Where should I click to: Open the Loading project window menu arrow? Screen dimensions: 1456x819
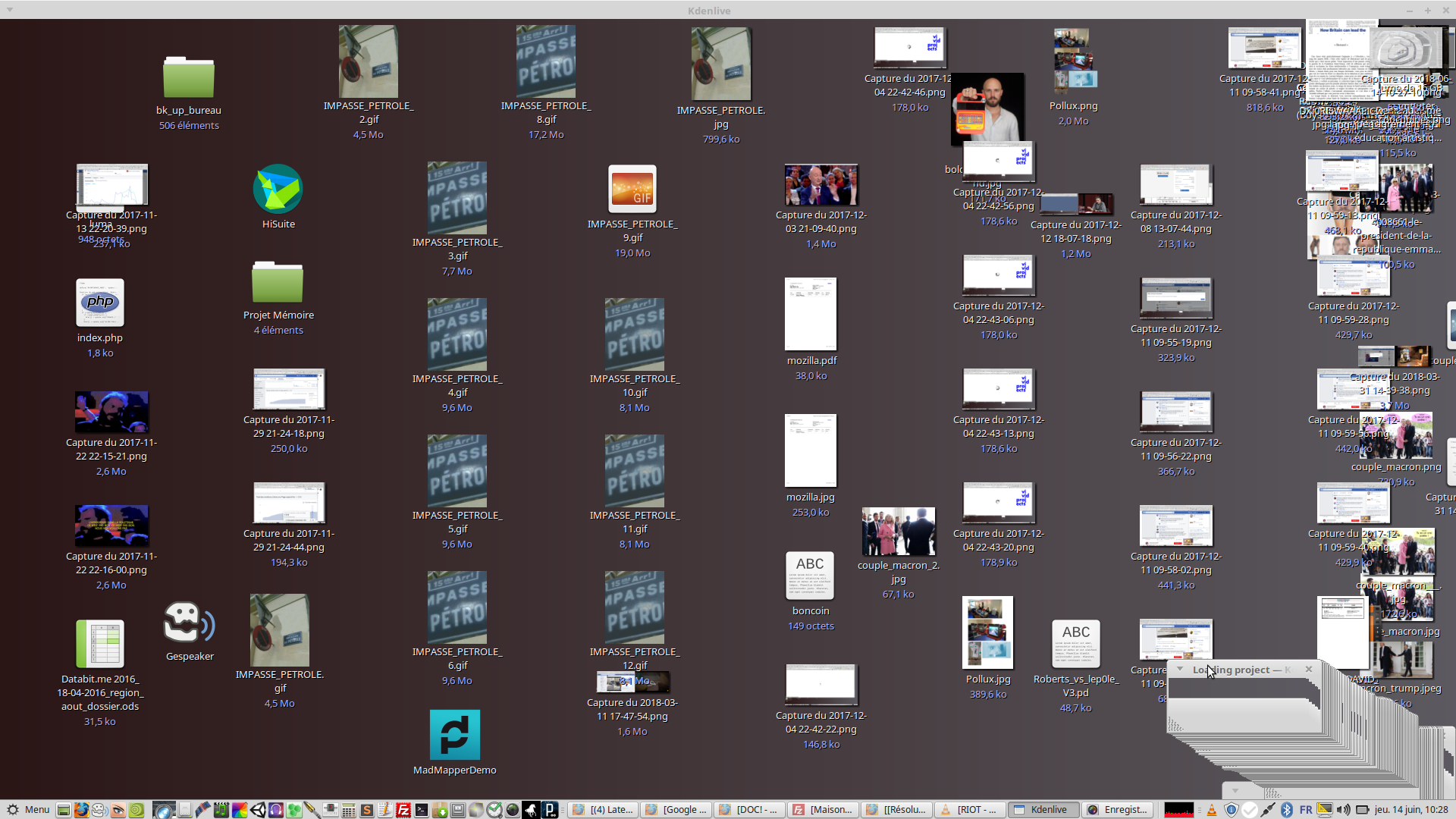tap(1180, 669)
